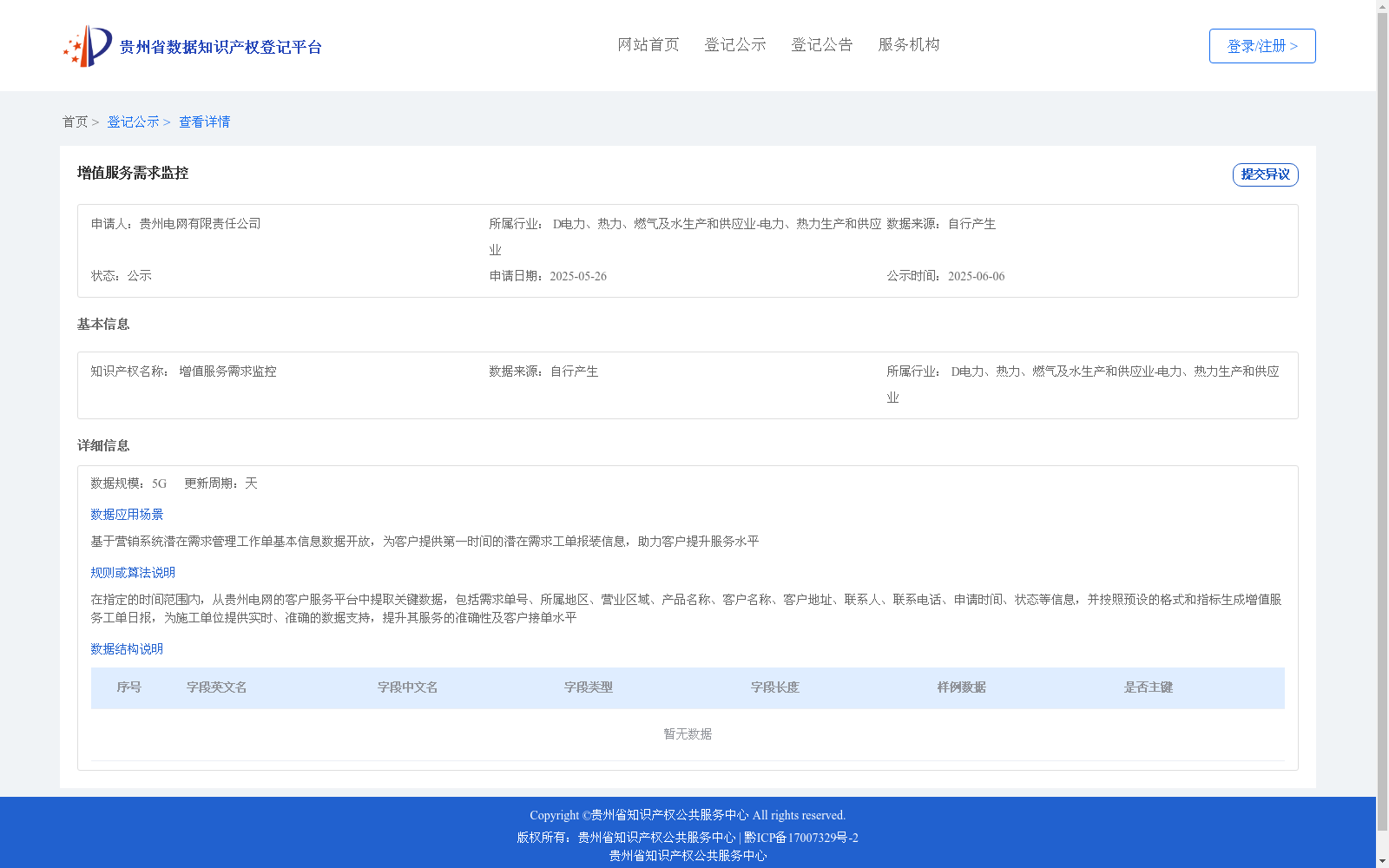Open 服务机构 navigation item
This screenshot has width=1389, height=868.
coord(909,44)
